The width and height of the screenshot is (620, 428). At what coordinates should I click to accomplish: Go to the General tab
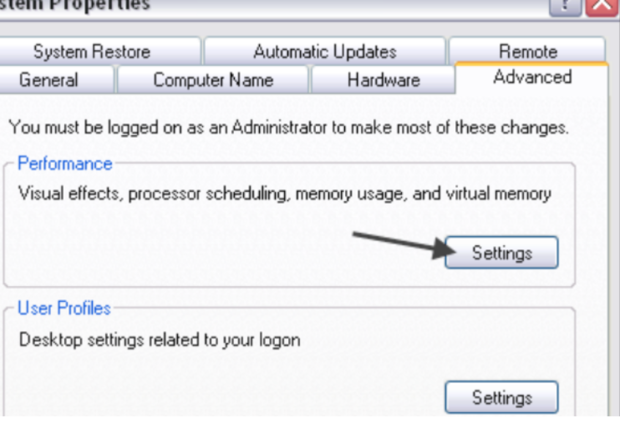point(48,80)
